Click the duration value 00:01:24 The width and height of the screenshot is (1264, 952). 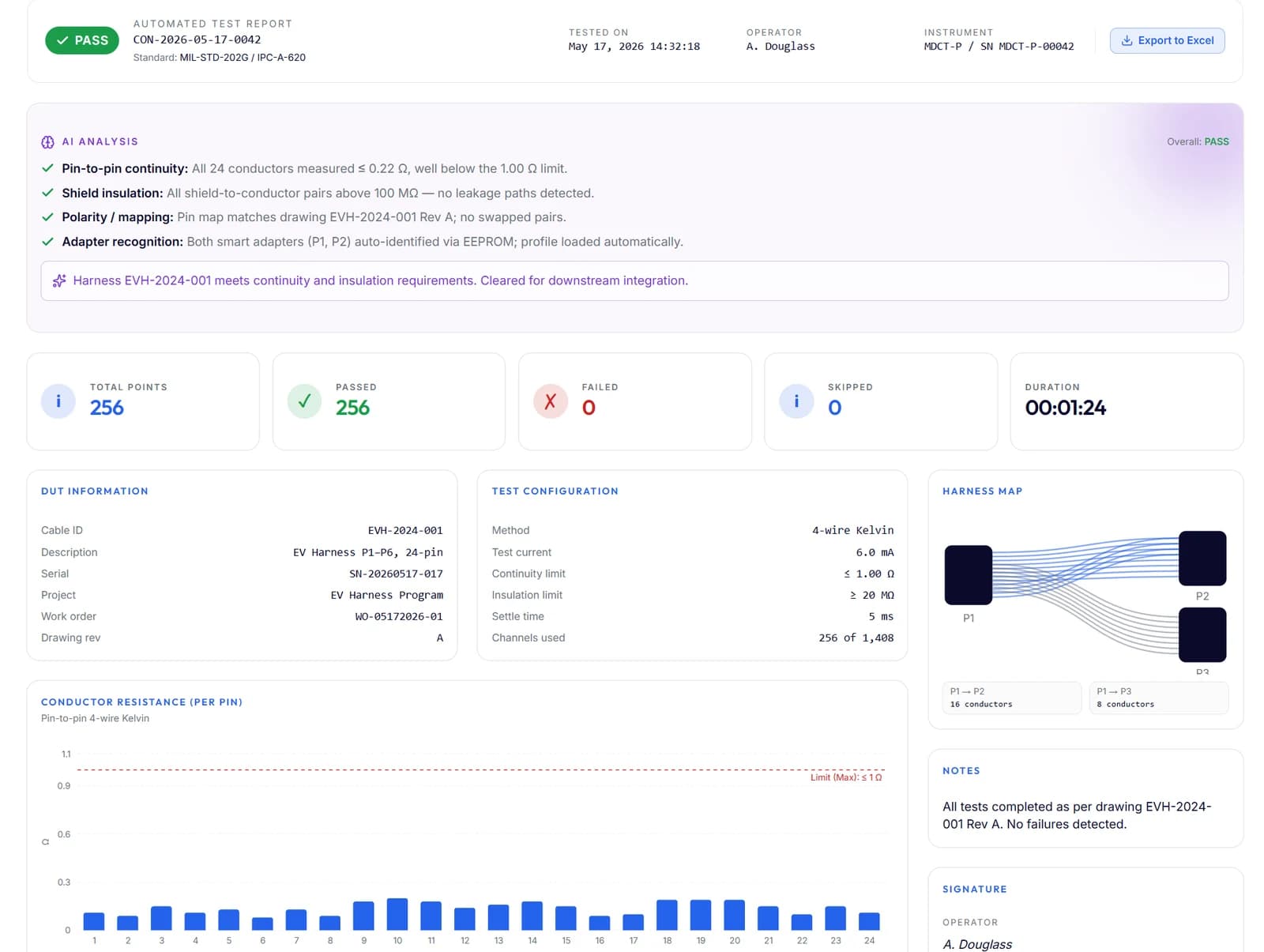[1066, 408]
